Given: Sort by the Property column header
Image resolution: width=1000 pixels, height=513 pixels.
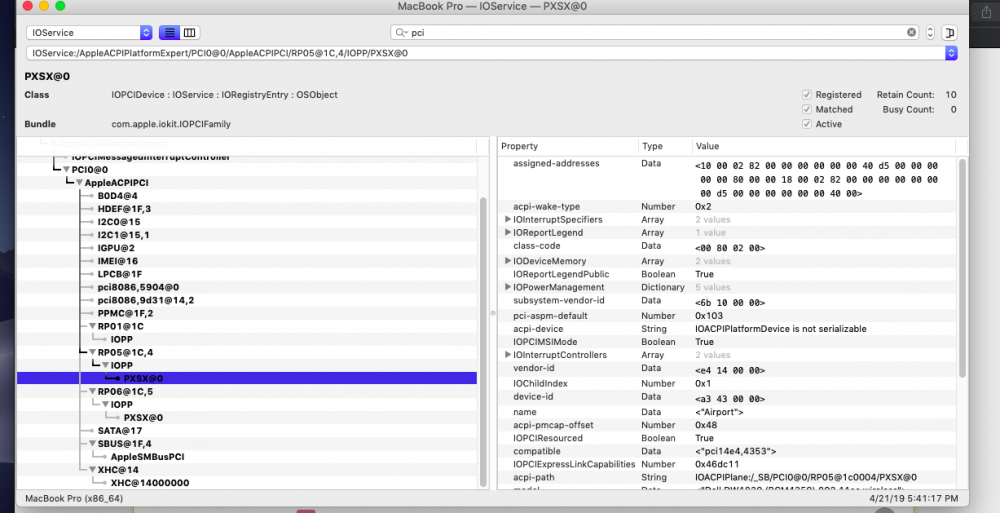Looking at the screenshot, I should (x=565, y=146).
